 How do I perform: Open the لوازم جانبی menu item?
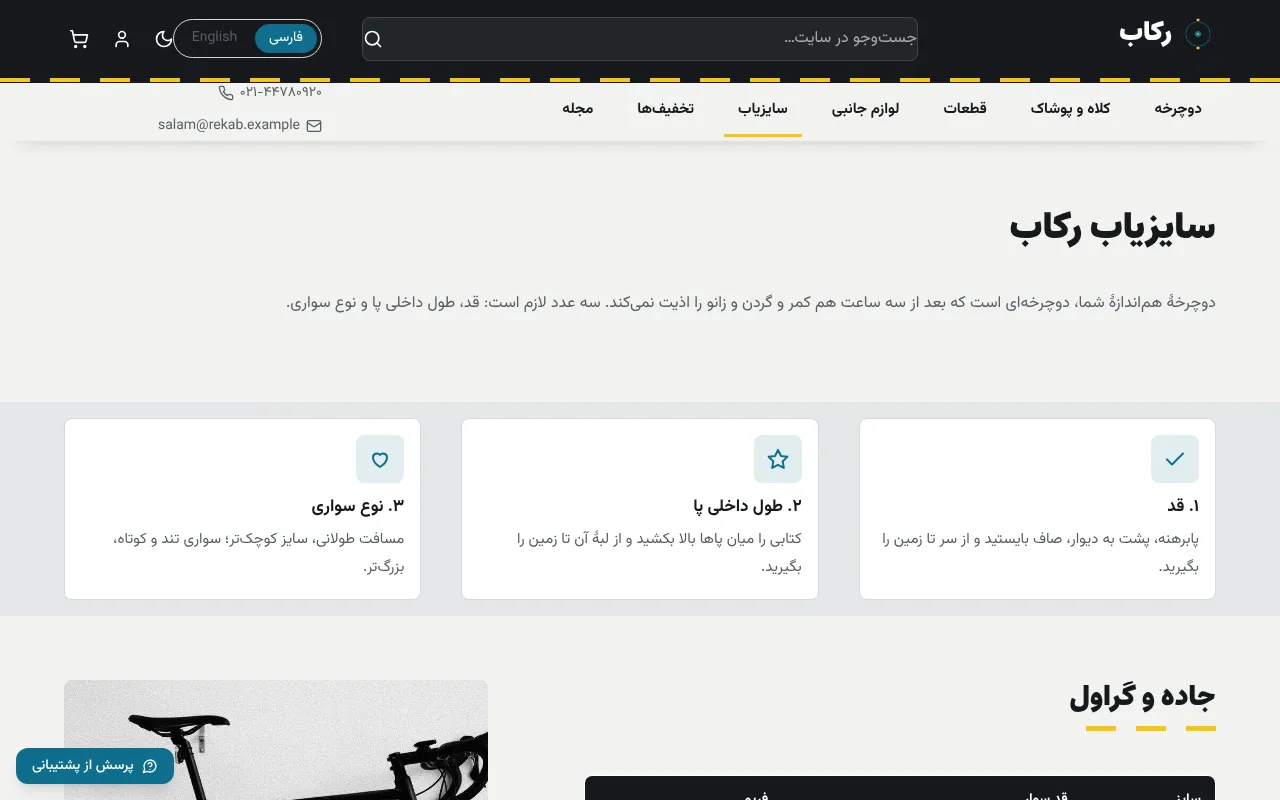coord(866,109)
